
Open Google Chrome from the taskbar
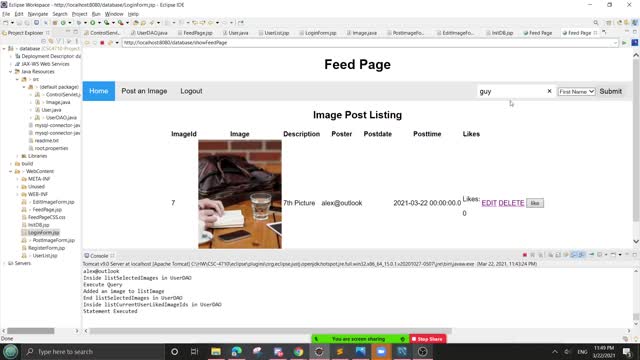point(298,351)
